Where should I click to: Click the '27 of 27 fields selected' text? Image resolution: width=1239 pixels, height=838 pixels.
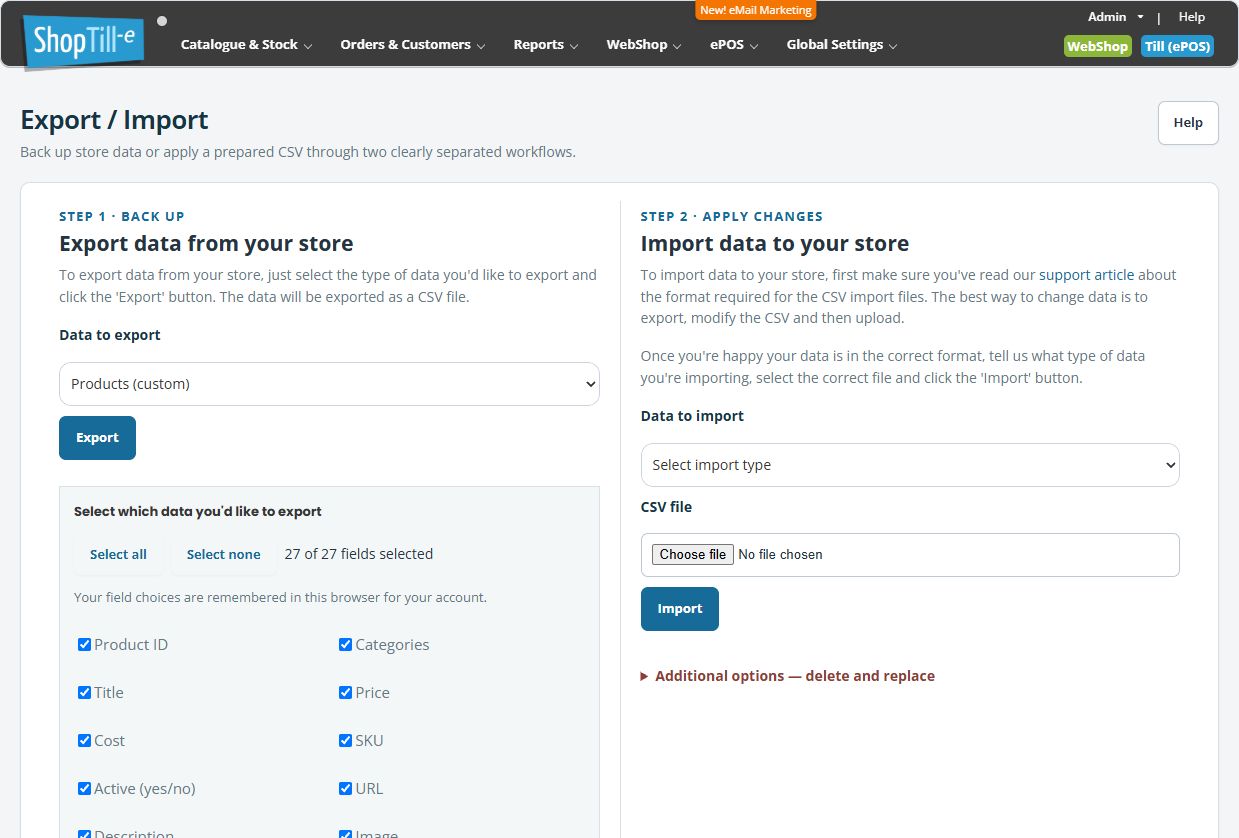[x=359, y=554]
